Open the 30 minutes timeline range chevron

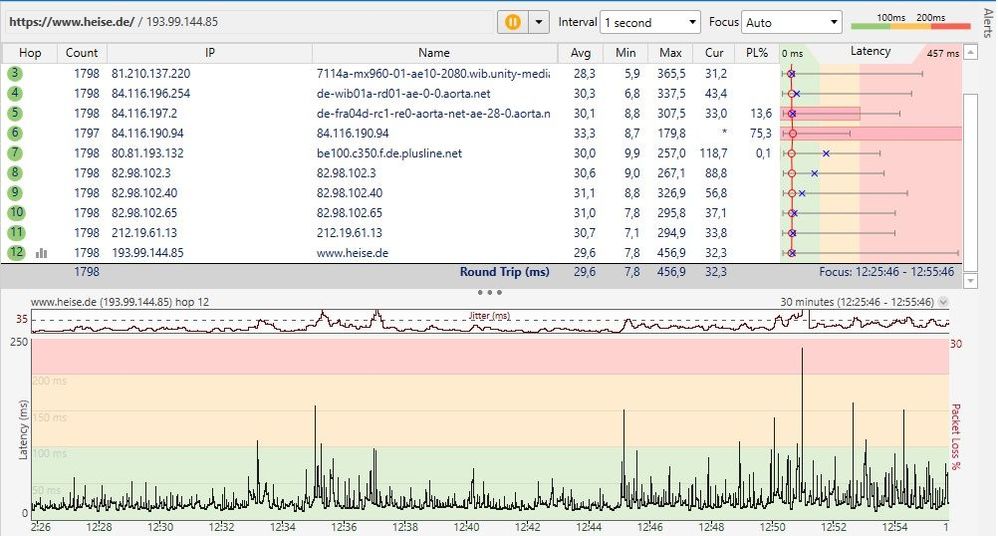point(943,302)
